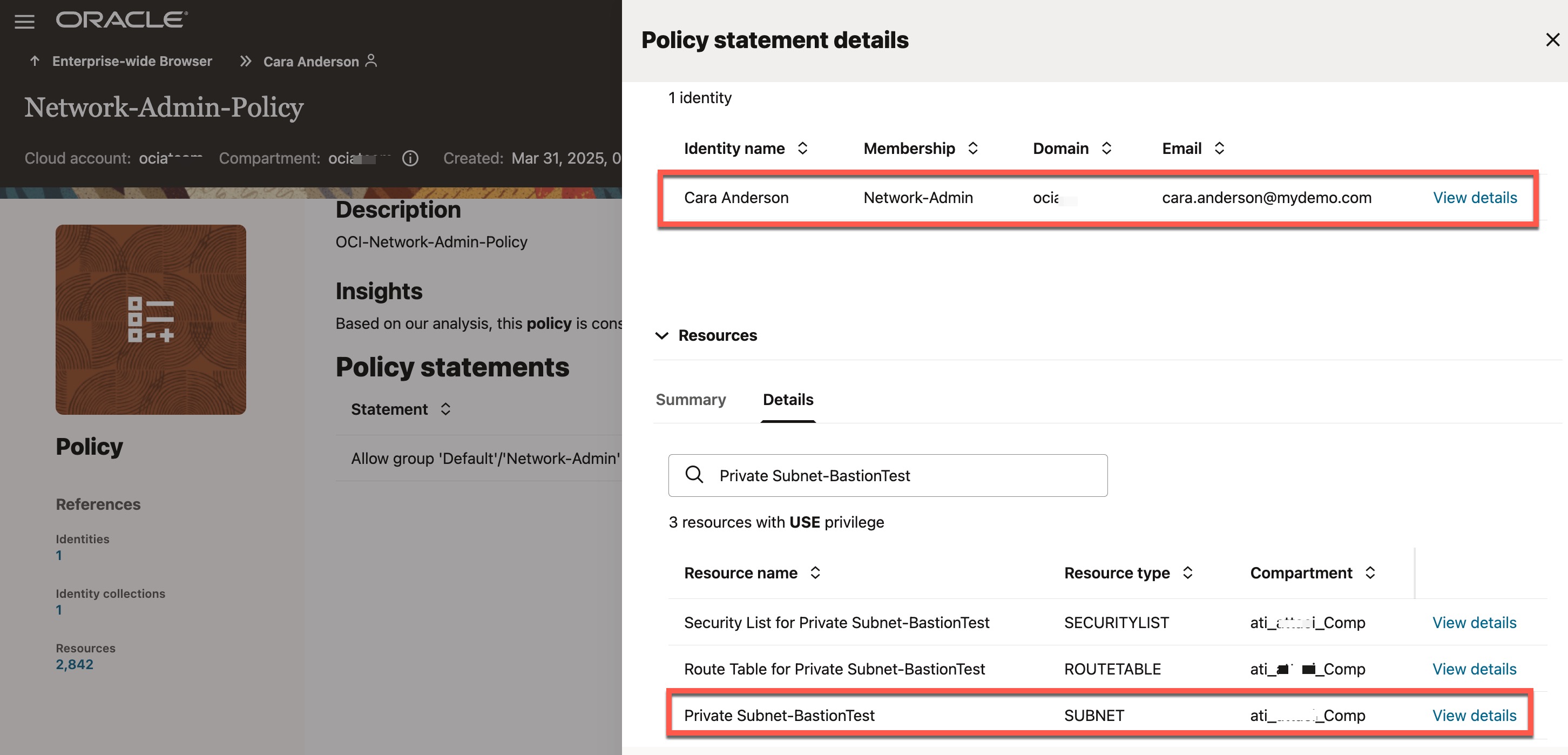Sort by Identity name column
Viewport: 1568px width, 755px height.
[x=802, y=148]
